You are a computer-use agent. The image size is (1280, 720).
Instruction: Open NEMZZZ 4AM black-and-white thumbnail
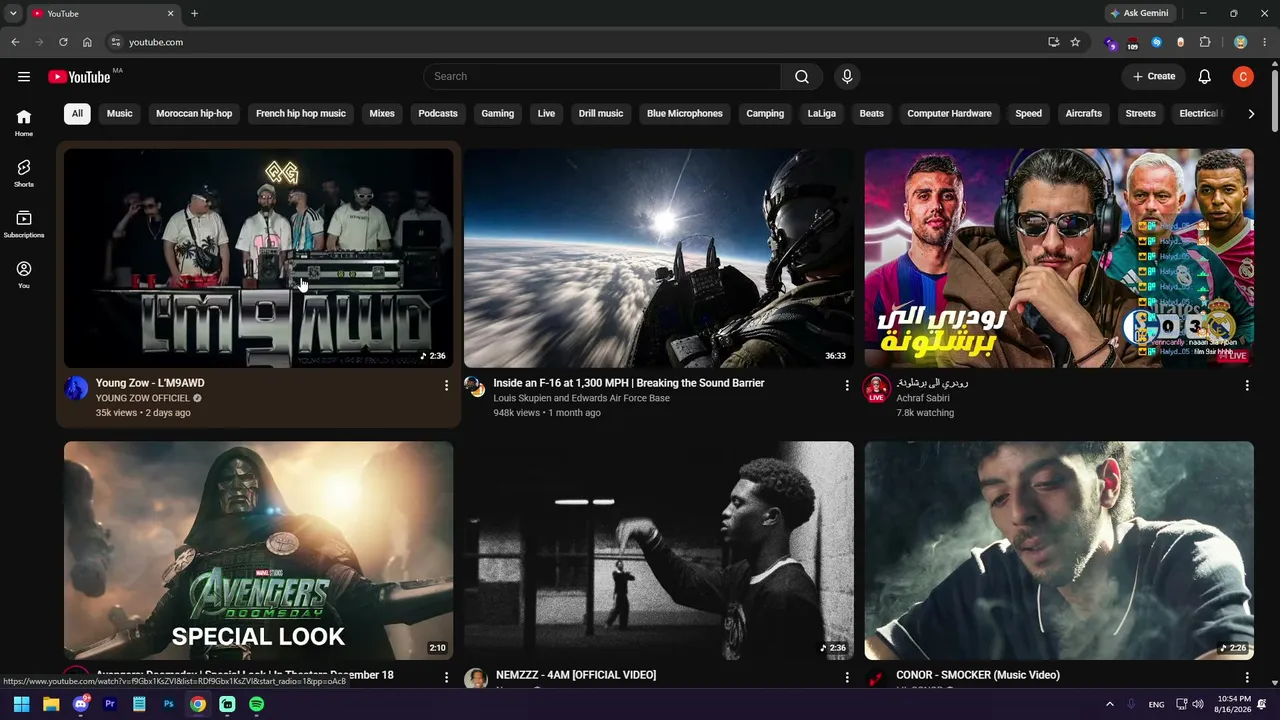(x=659, y=551)
